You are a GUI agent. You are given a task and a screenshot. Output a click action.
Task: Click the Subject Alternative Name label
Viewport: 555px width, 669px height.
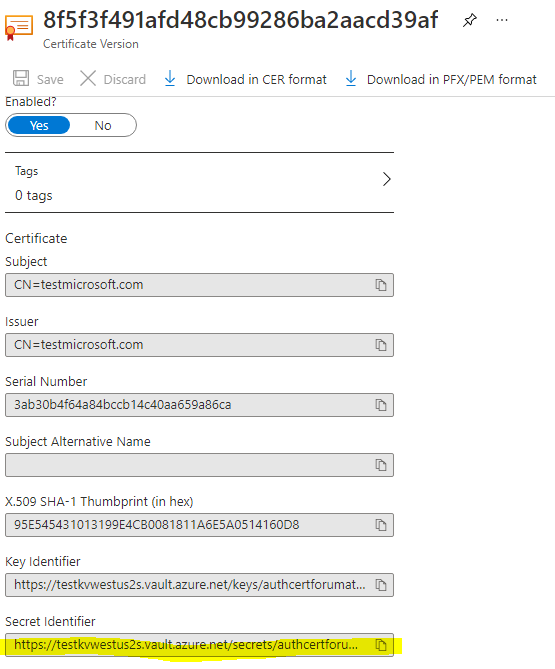point(78,442)
